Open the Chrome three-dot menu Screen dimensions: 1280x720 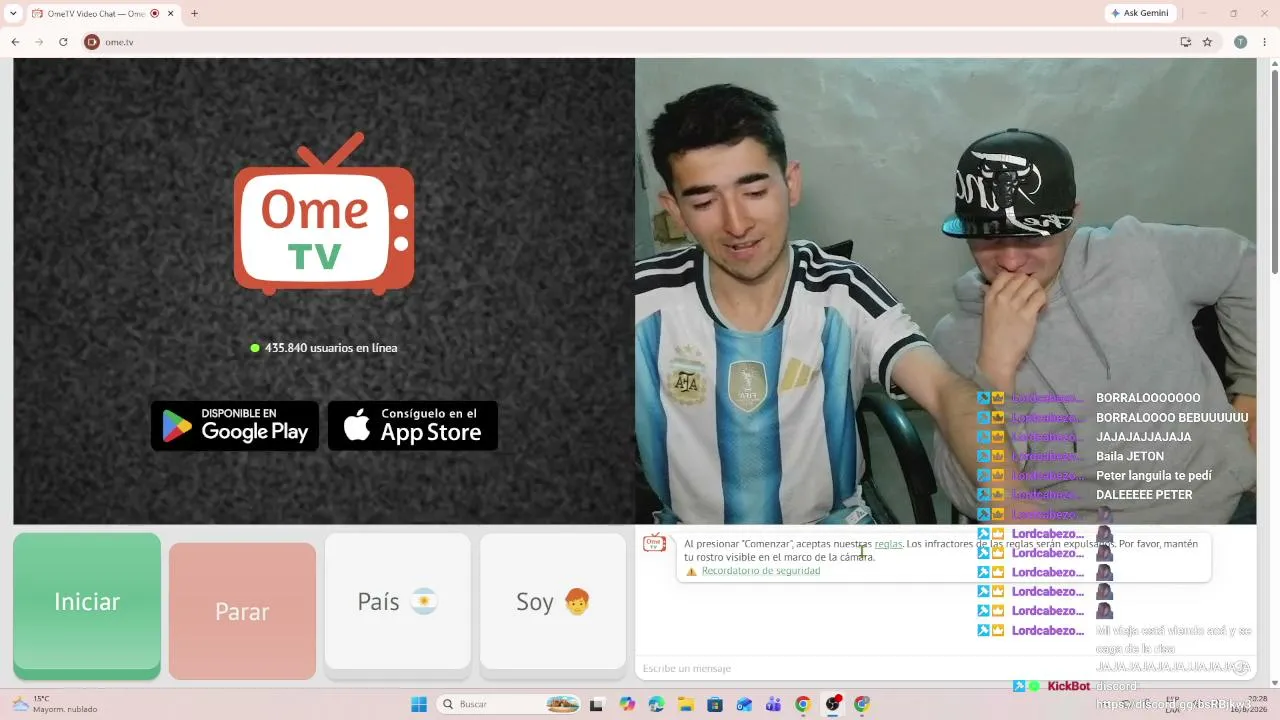[1265, 42]
